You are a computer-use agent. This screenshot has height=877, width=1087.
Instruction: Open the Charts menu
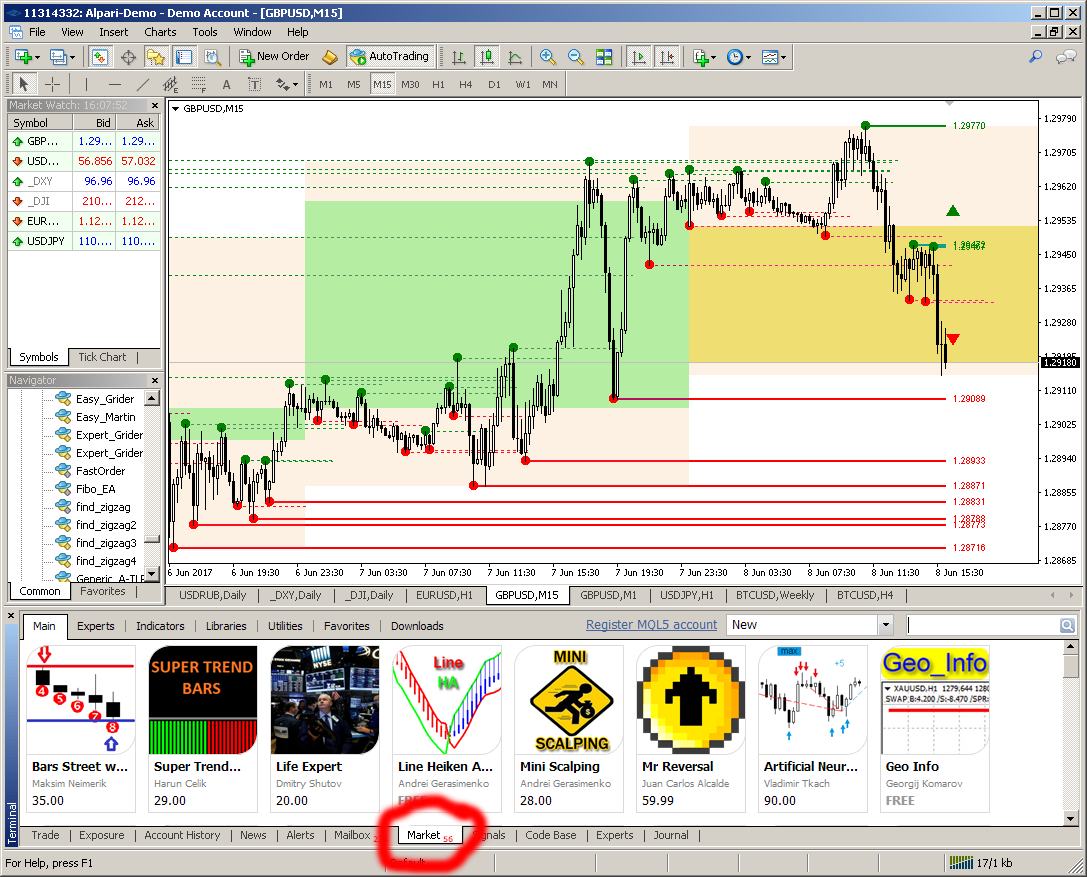point(160,32)
